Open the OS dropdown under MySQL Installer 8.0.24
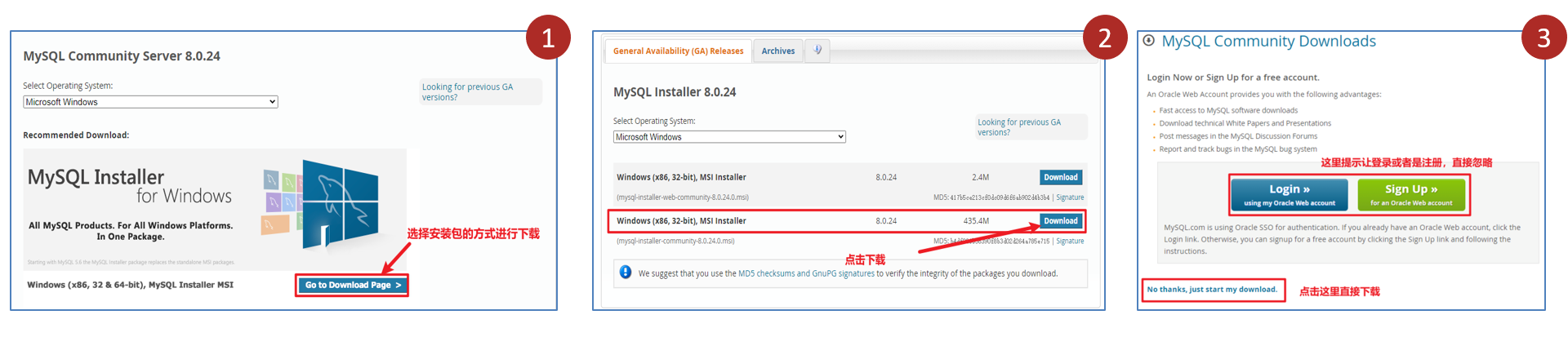This screenshot has height=337, width=1568. tap(729, 137)
